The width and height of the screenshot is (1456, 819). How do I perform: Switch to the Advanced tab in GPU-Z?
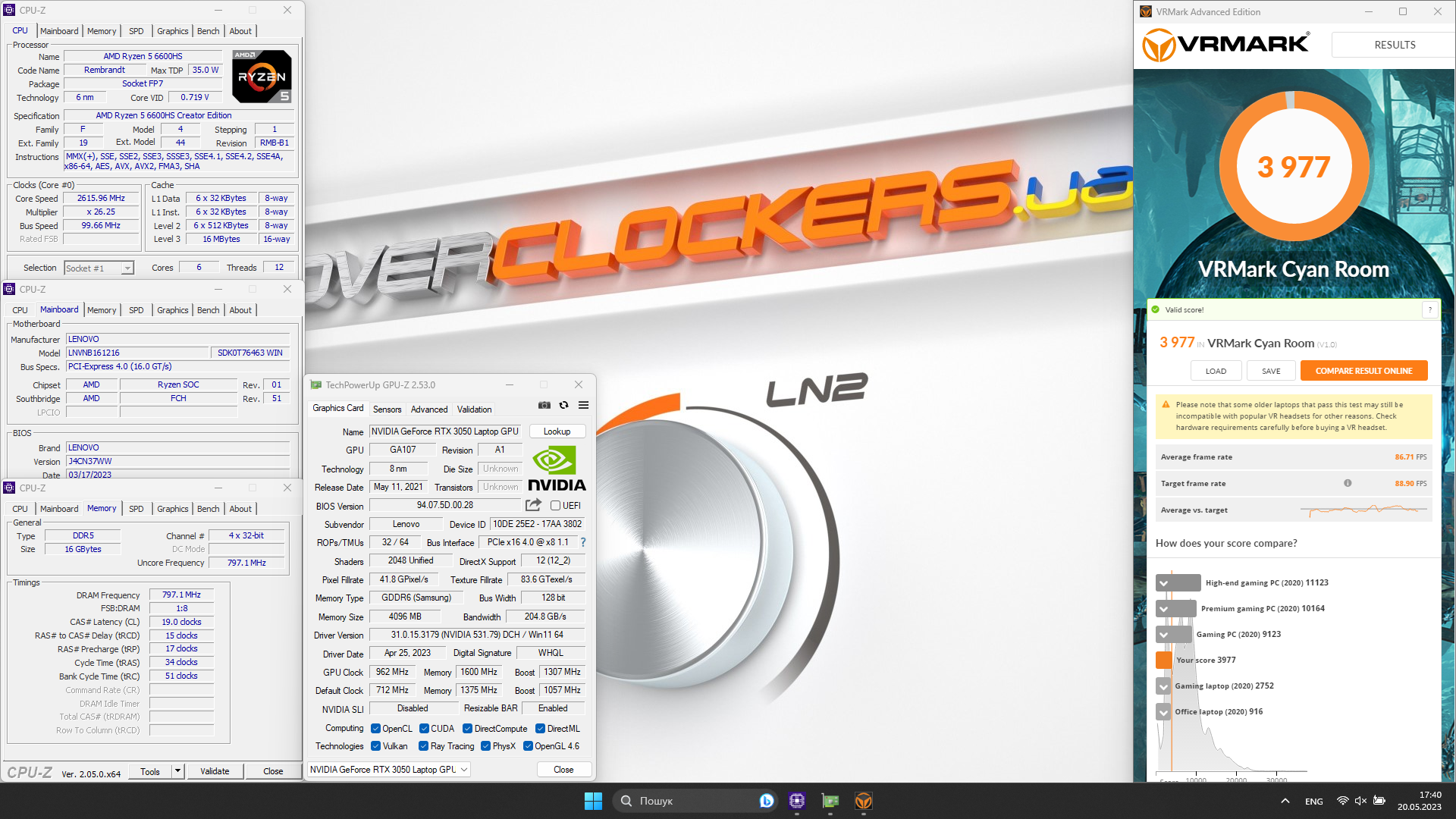point(429,409)
